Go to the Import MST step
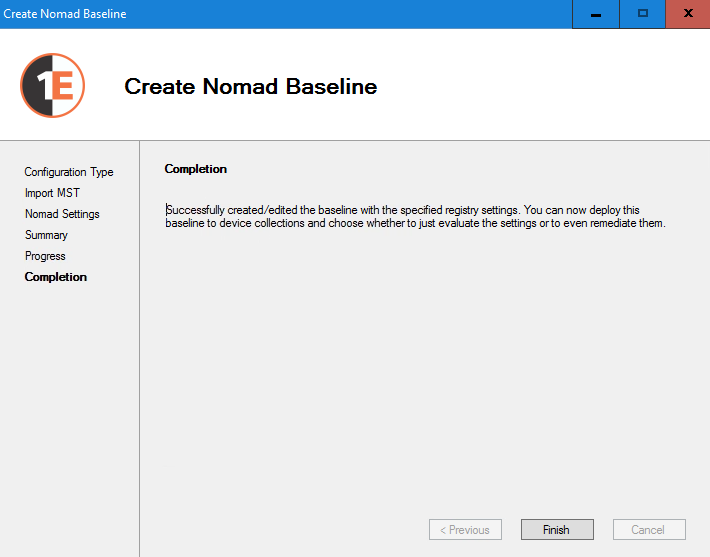Viewport: 710px width, 557px height. pos(52,193)
